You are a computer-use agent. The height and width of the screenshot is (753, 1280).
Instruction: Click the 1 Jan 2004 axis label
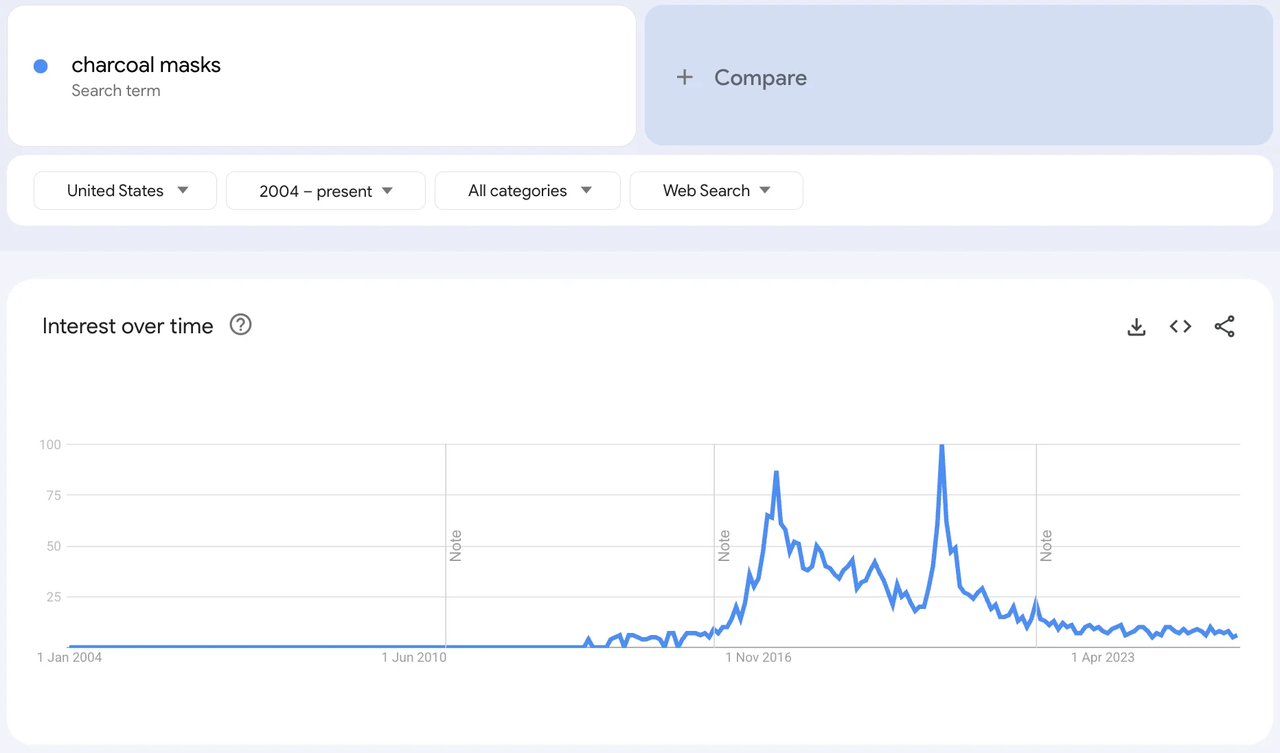69,657
